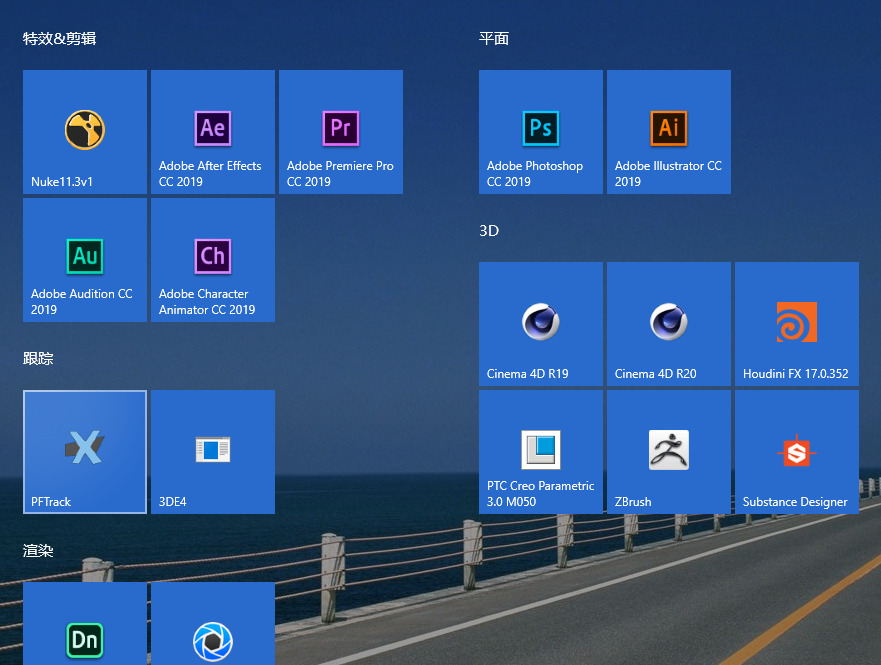Open Adobe Illustrator CC 2019 tile
The image size is (881, 665).
[669, 132]
